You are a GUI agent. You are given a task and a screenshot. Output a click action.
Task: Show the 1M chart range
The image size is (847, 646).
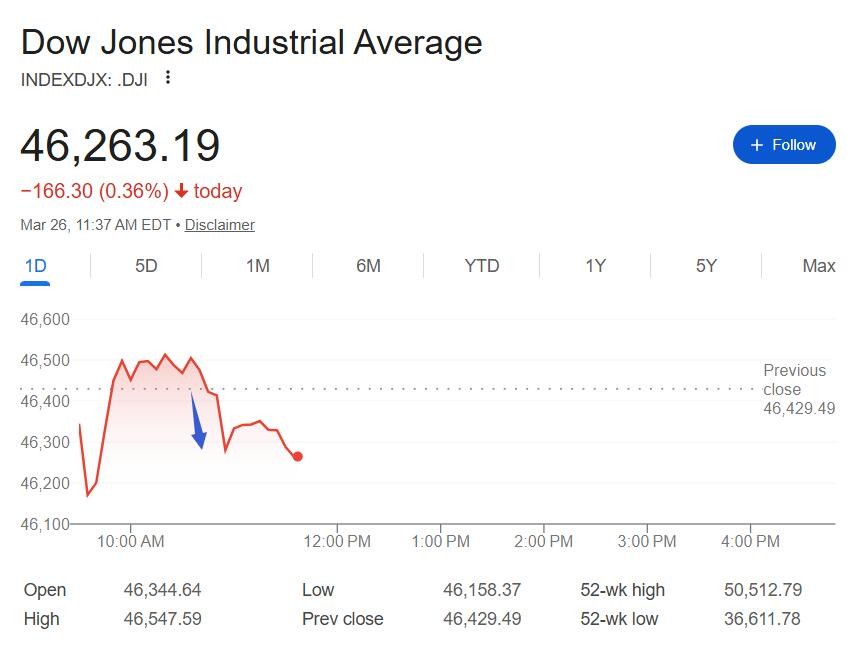tap(257, 266)
